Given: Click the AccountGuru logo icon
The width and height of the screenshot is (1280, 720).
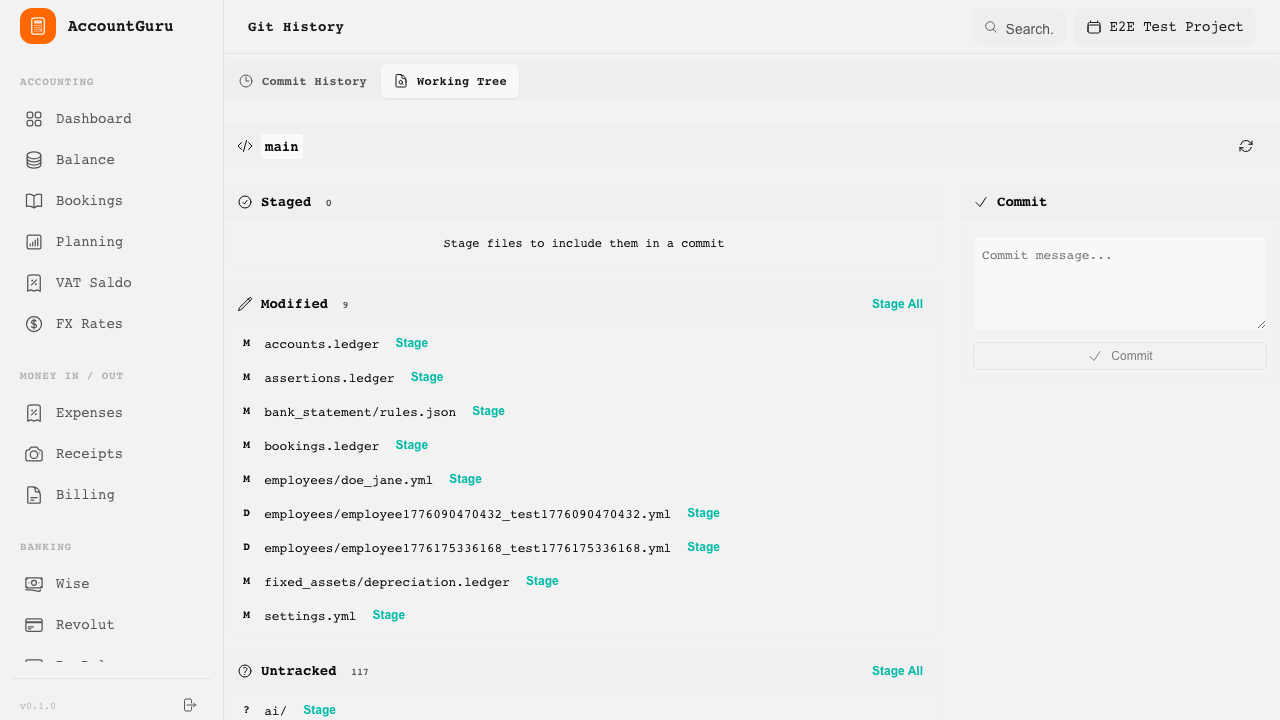Looking at the screenshot, I should (x=38, y=26).
